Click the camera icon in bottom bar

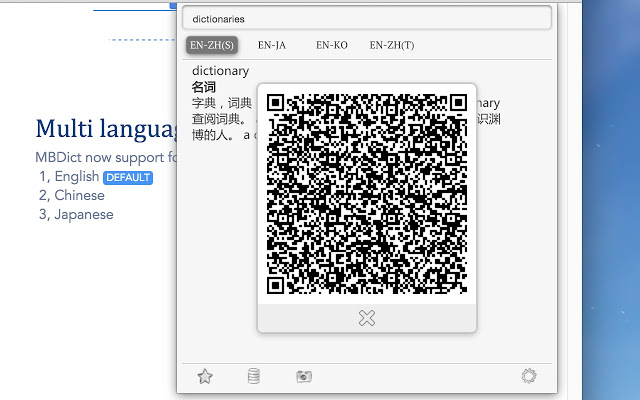coord(304,376)
